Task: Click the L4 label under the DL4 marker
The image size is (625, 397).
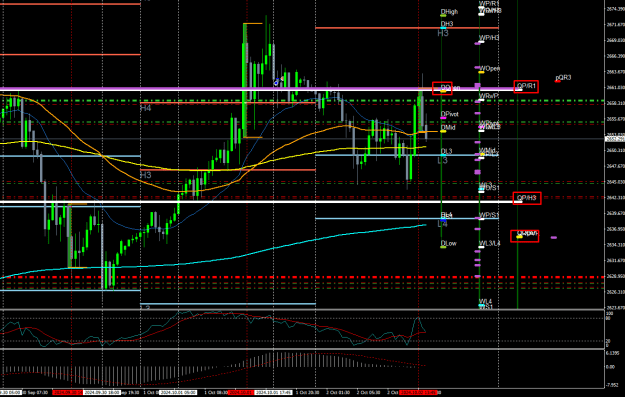Action: [442, 224]
